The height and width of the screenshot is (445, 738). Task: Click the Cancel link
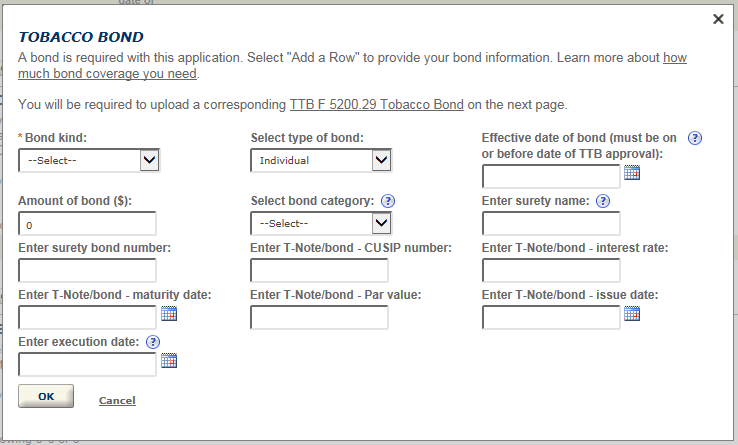[117, 401]
